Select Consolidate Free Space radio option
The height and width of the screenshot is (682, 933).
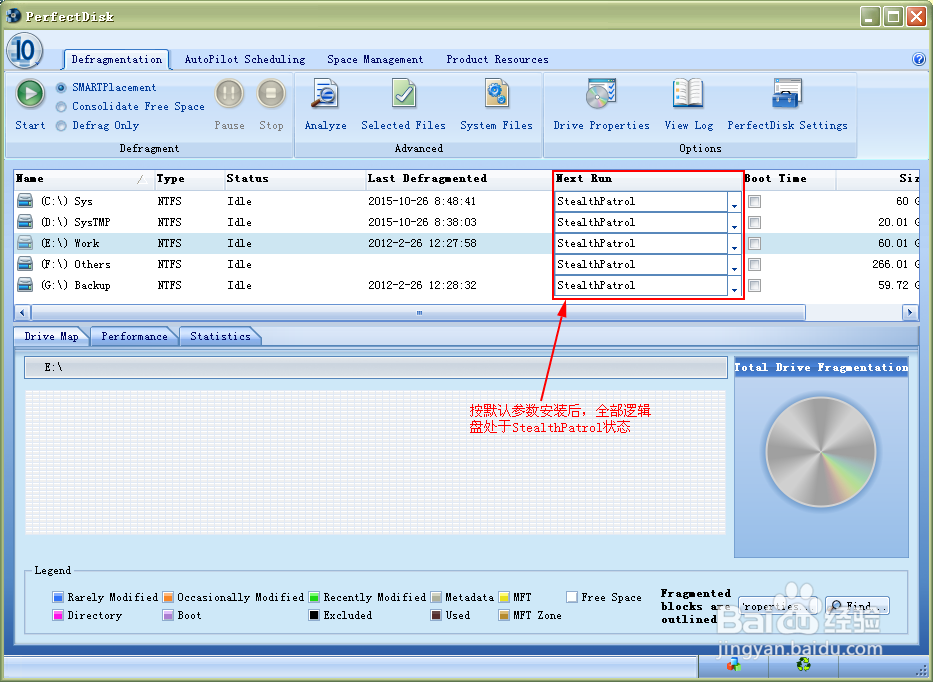tap(61, 107)
